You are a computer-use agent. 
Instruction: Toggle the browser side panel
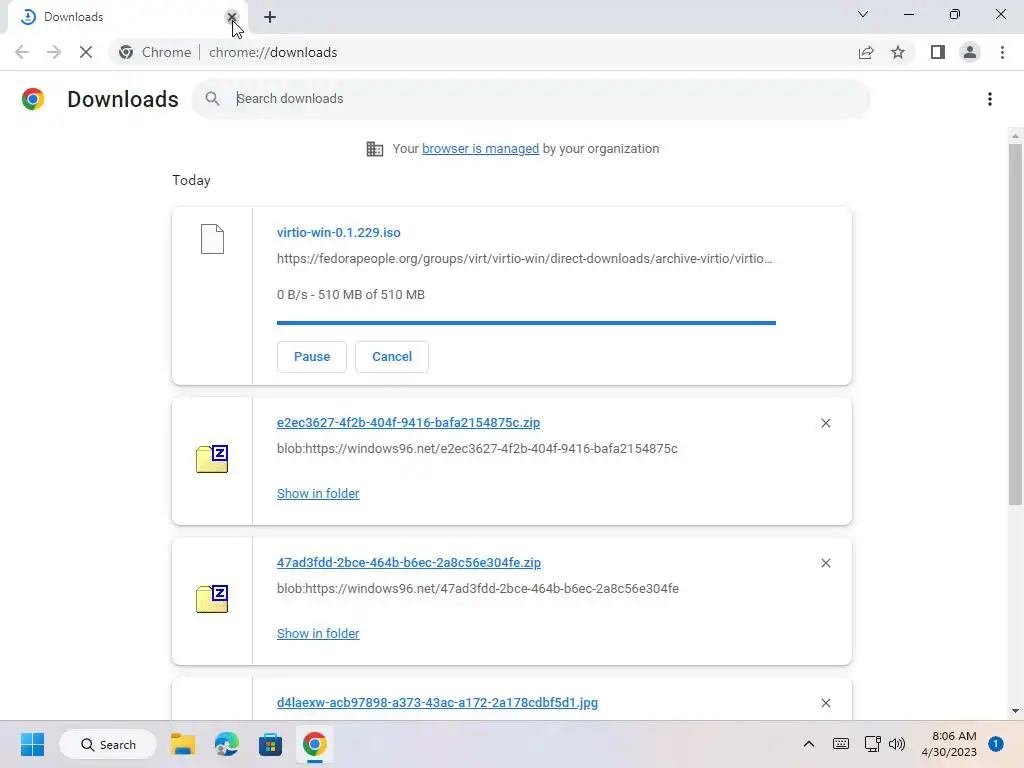pos(938,52)
